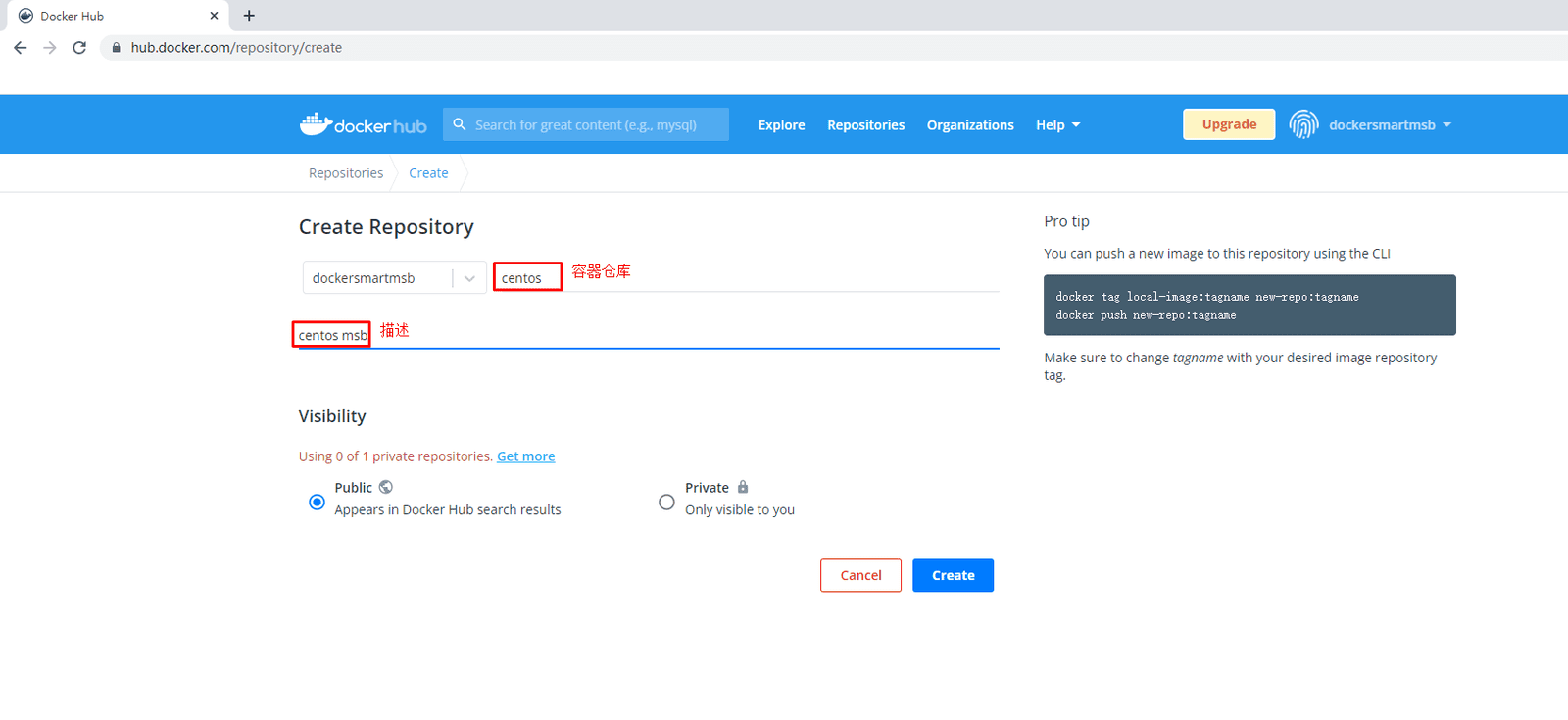Viewport: 1568px width, 720px height.
Task: Click the docker tag command text
Action: [x=1206, y=297]
